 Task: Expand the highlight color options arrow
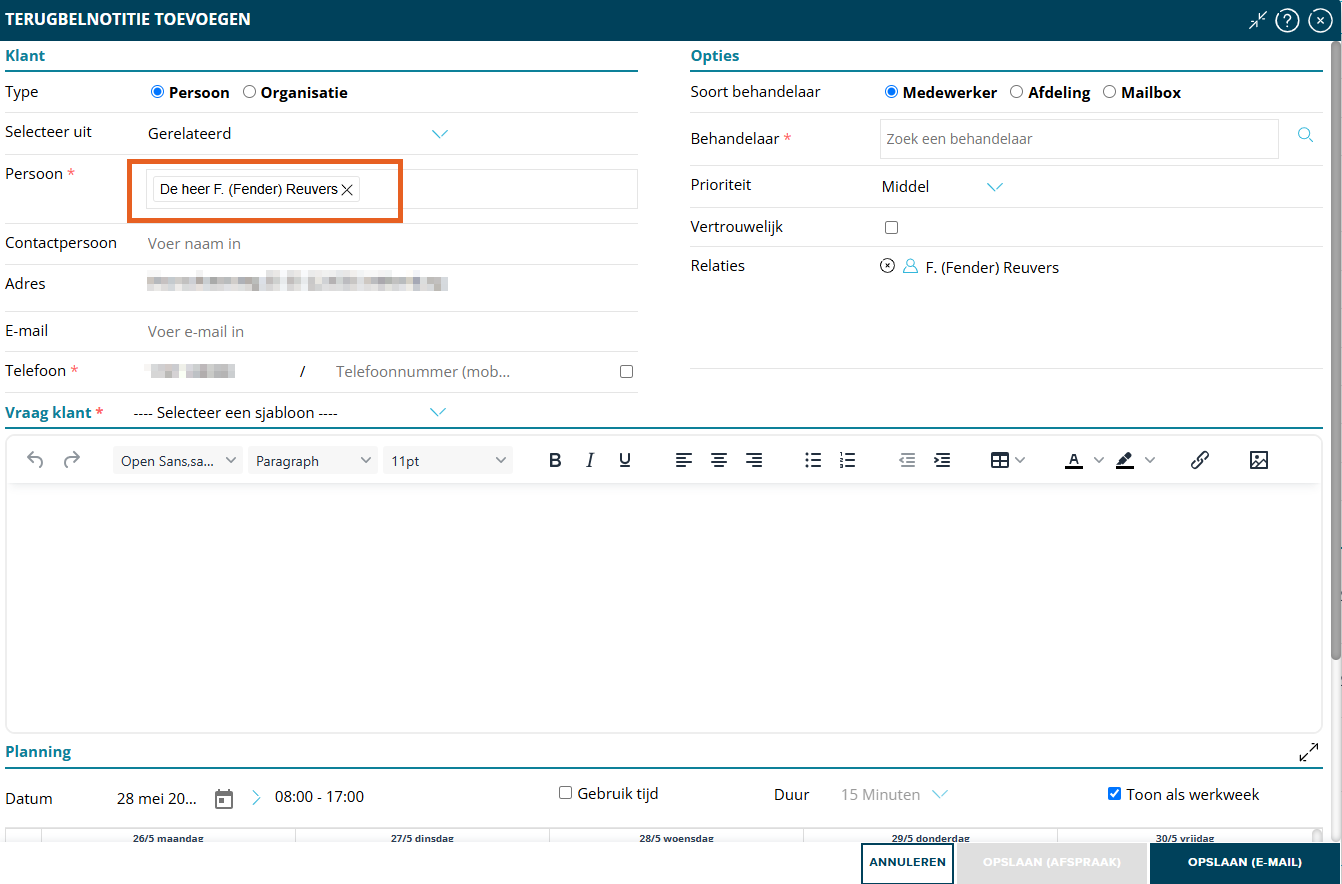[x=1150, y=460]
